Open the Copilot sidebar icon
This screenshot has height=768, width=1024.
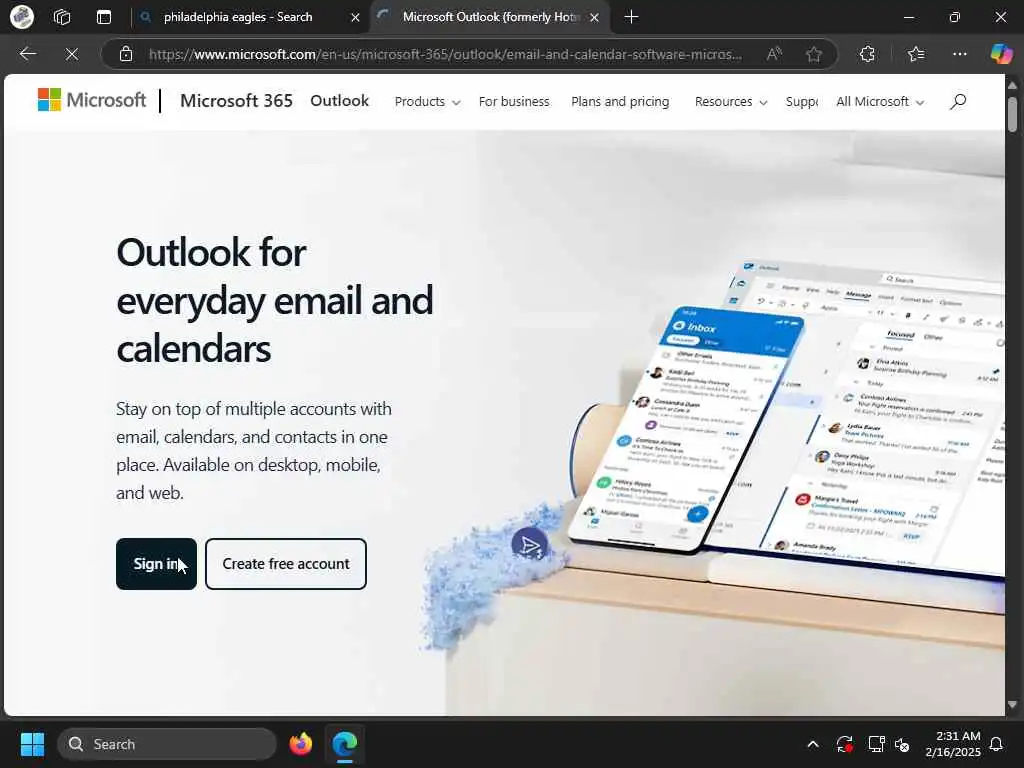(x=1001, y=54)
